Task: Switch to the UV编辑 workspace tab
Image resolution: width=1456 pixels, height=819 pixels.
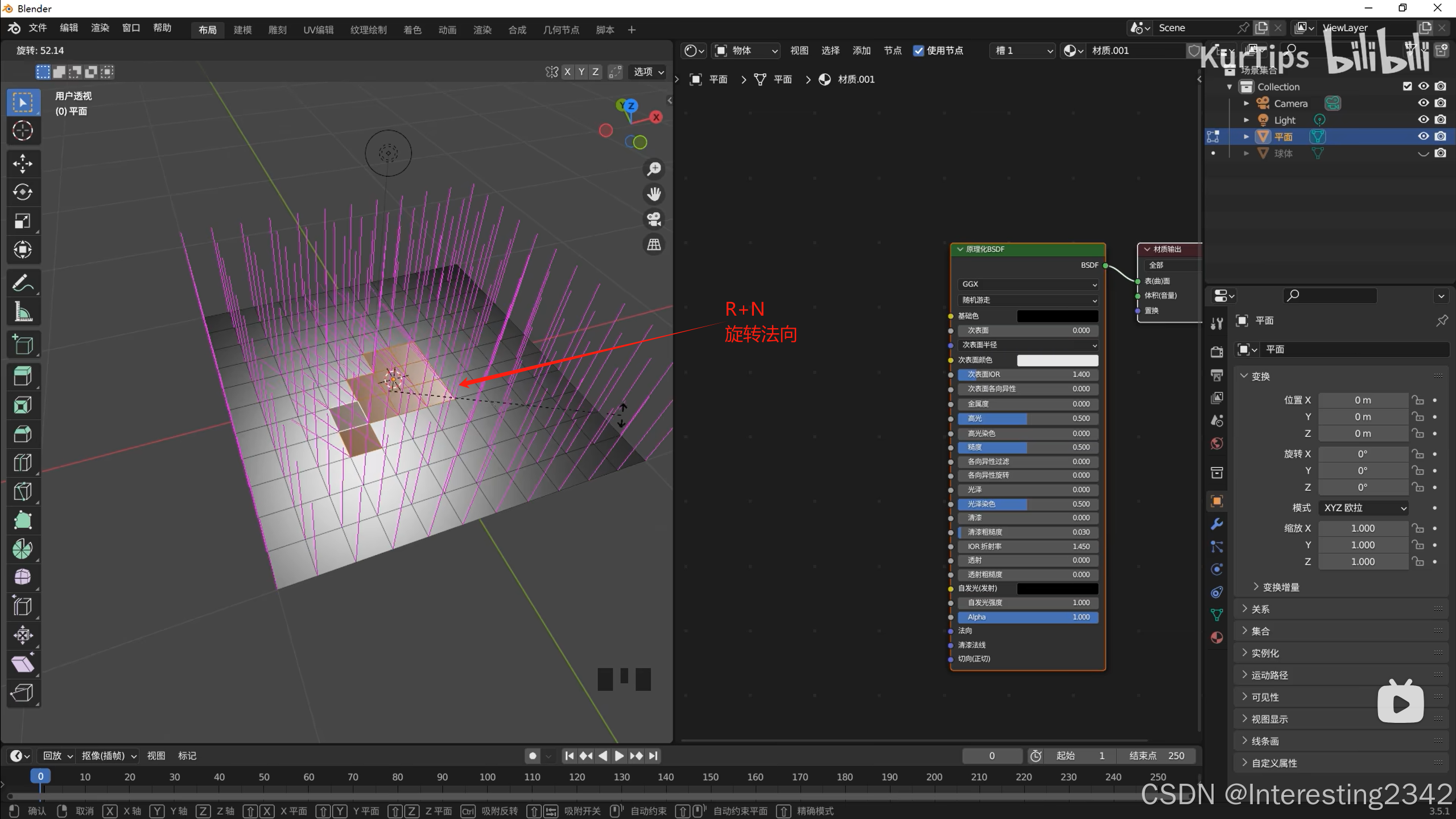Action: [318, 30]
